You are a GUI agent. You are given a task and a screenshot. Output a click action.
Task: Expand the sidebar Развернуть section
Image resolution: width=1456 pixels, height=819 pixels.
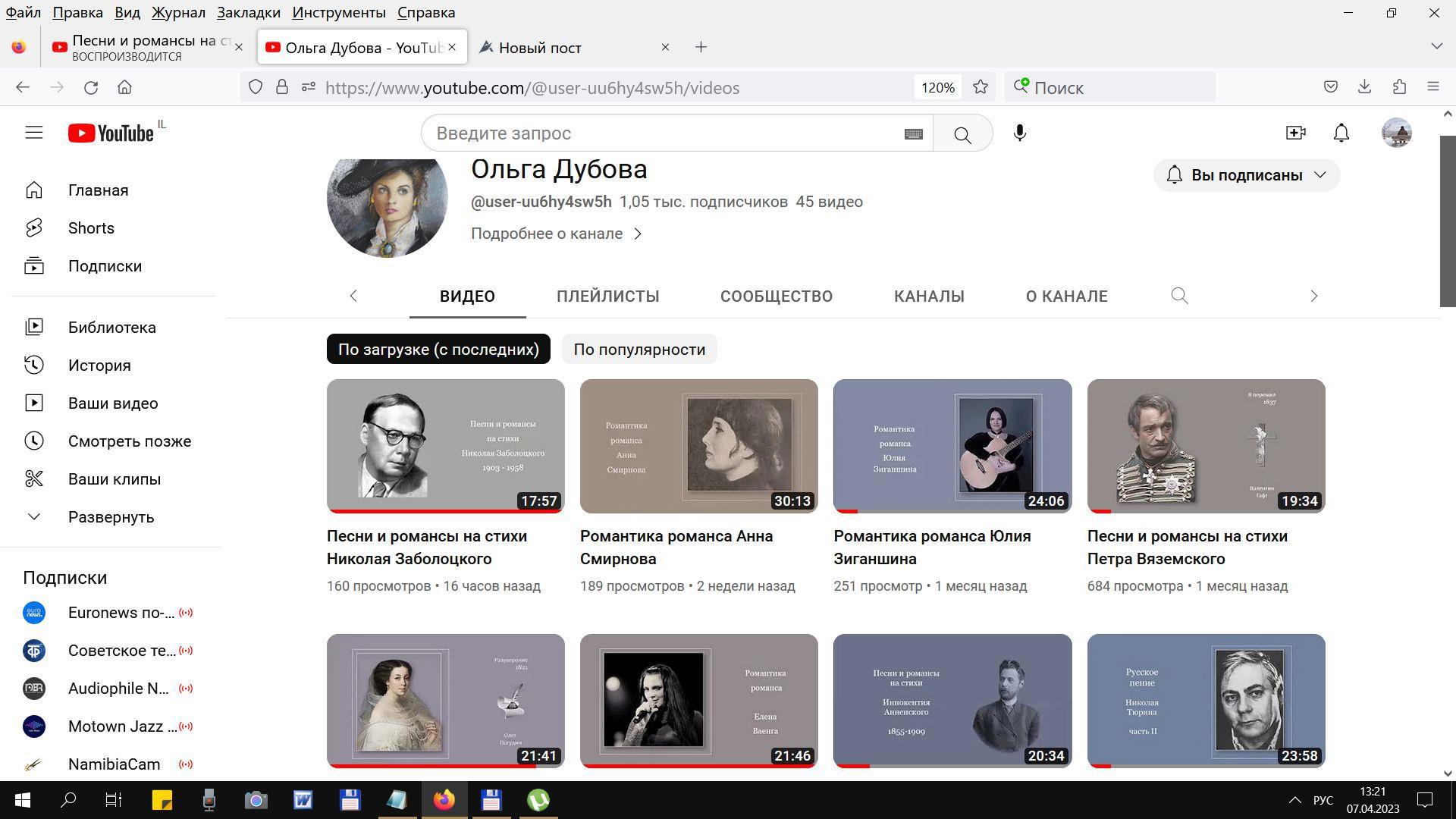tap(111, 517)
